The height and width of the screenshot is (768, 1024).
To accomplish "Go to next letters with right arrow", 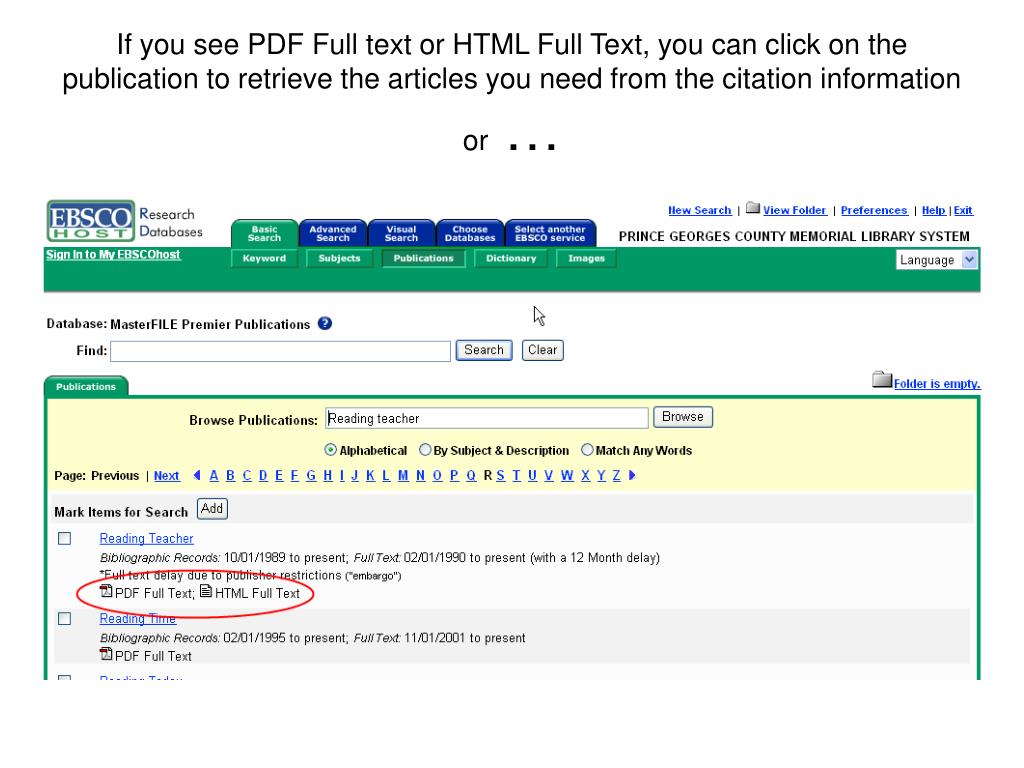I will 632,475.
